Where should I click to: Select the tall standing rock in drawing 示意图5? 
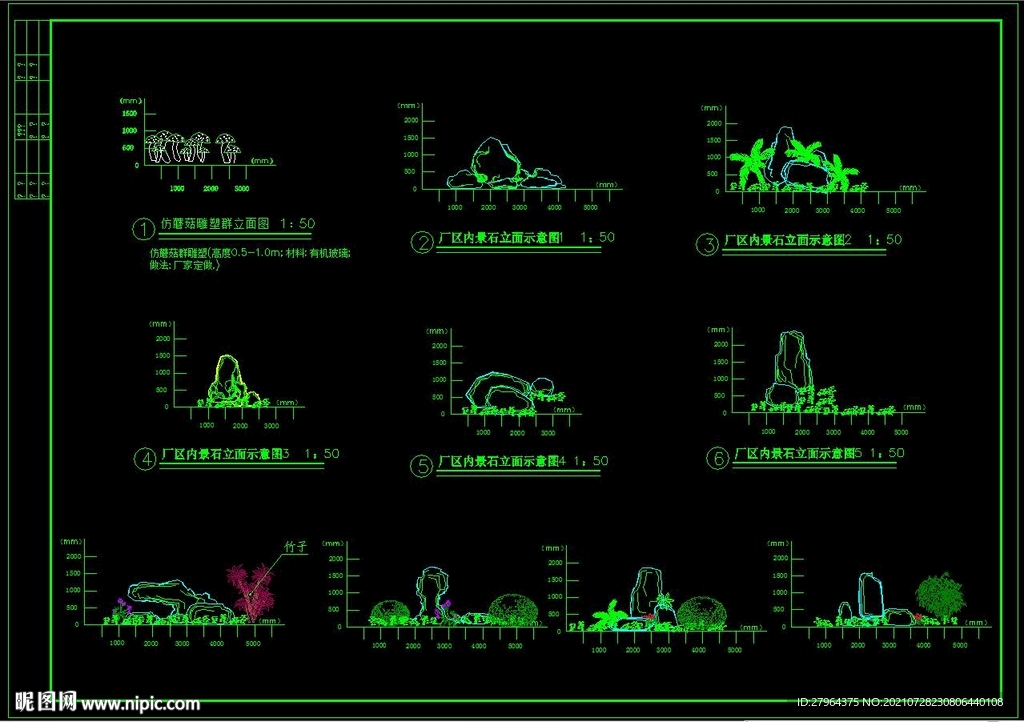(793, 359)
